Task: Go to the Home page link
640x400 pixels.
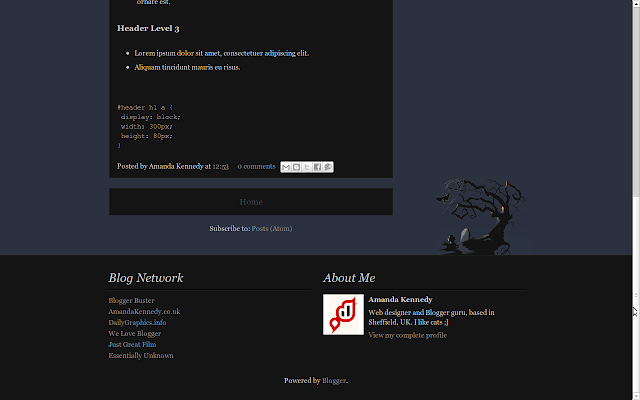Action: point(251,202)
